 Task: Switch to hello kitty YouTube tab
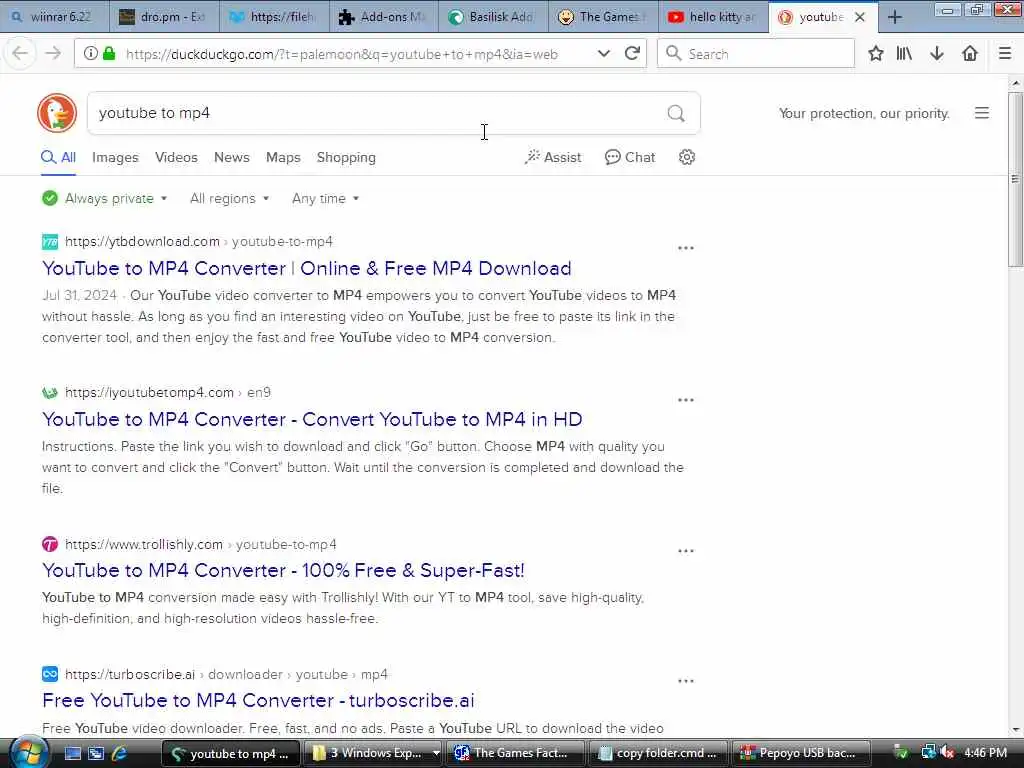[713, 18]
